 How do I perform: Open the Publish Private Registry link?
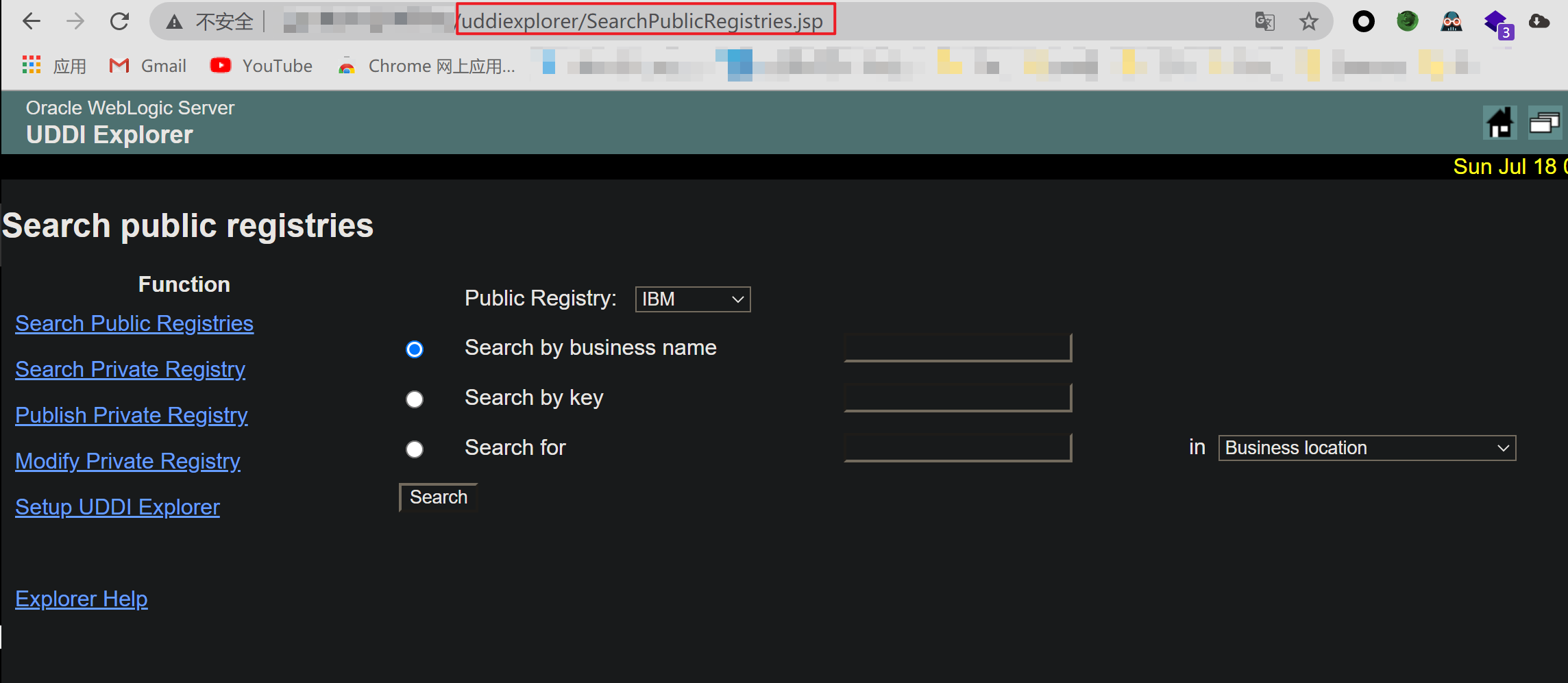(x=132, y=415)
